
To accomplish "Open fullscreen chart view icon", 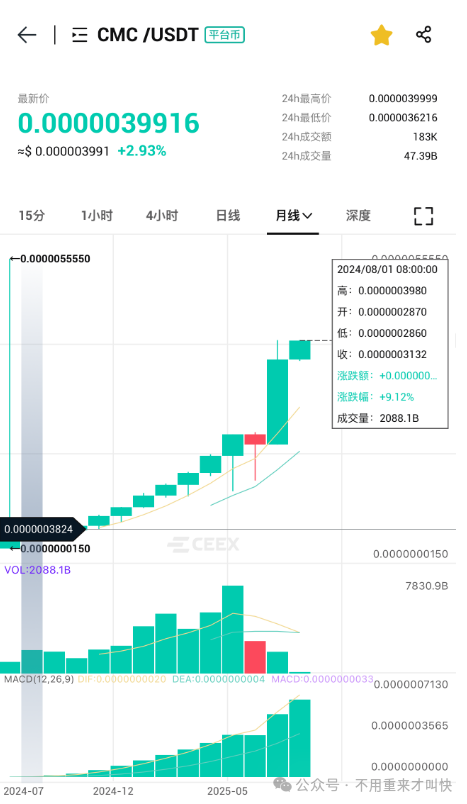I will pyautogui.click(x=423, y=216).
